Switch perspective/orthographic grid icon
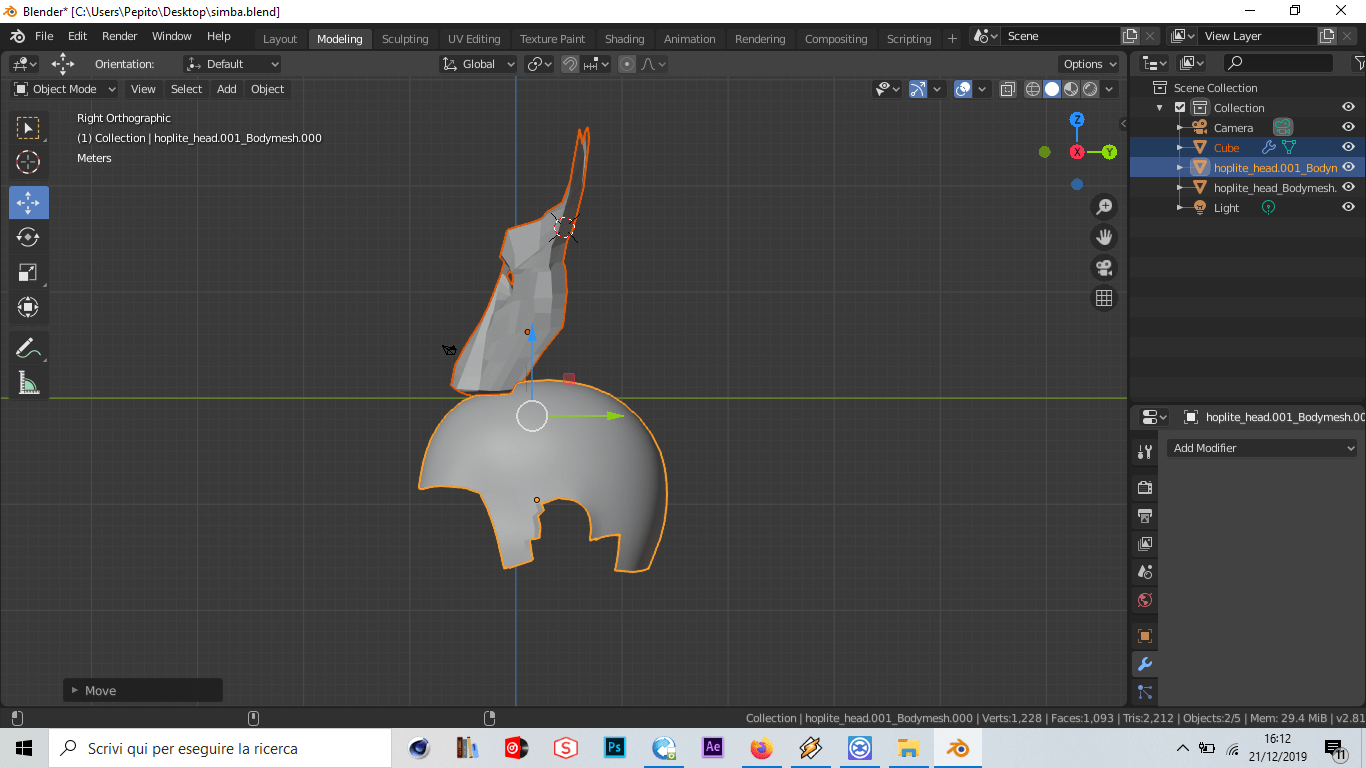The height and width of the screenshot is (768, 1366). 1104,298
